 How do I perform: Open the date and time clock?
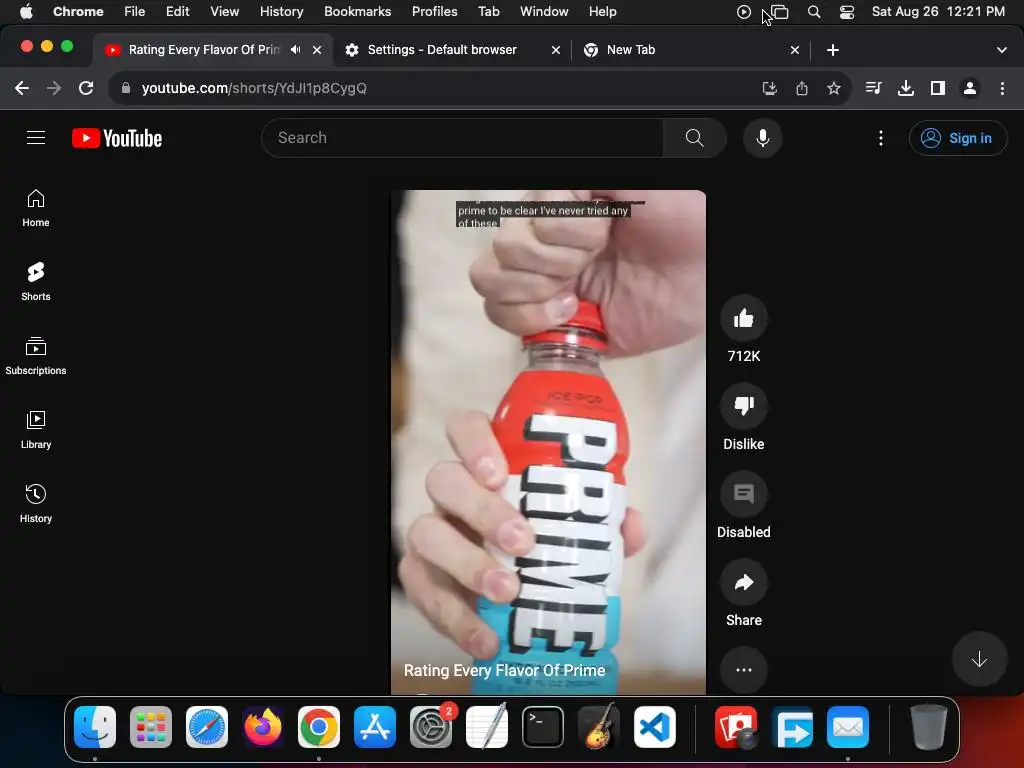click(x=938, y=12)
